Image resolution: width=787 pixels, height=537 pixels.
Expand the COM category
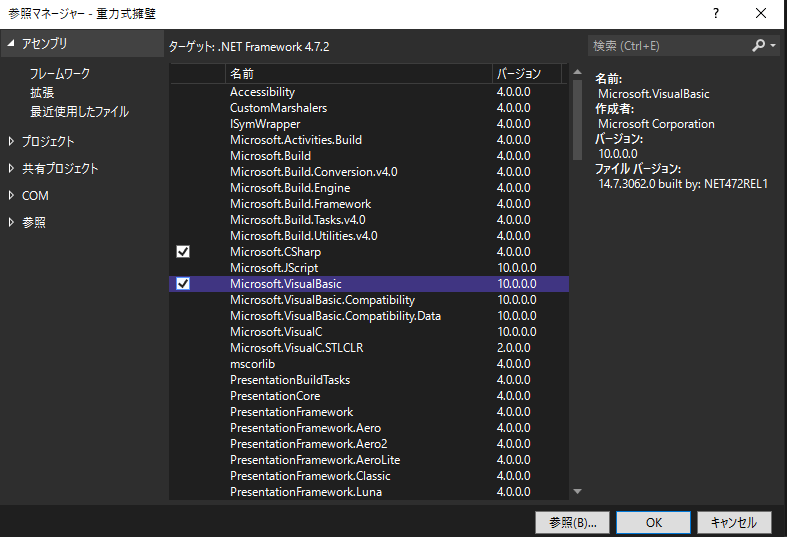coord(11,196)
